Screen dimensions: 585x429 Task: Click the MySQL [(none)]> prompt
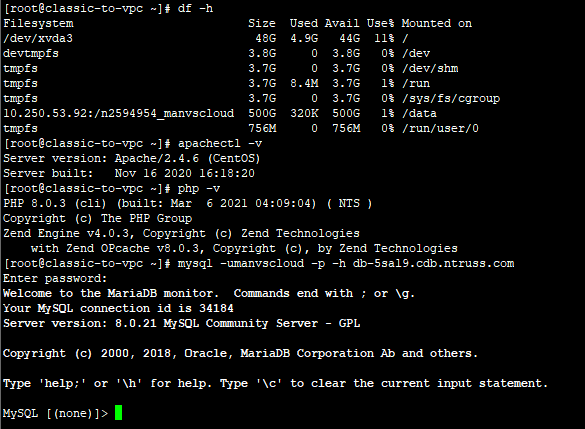55,413
